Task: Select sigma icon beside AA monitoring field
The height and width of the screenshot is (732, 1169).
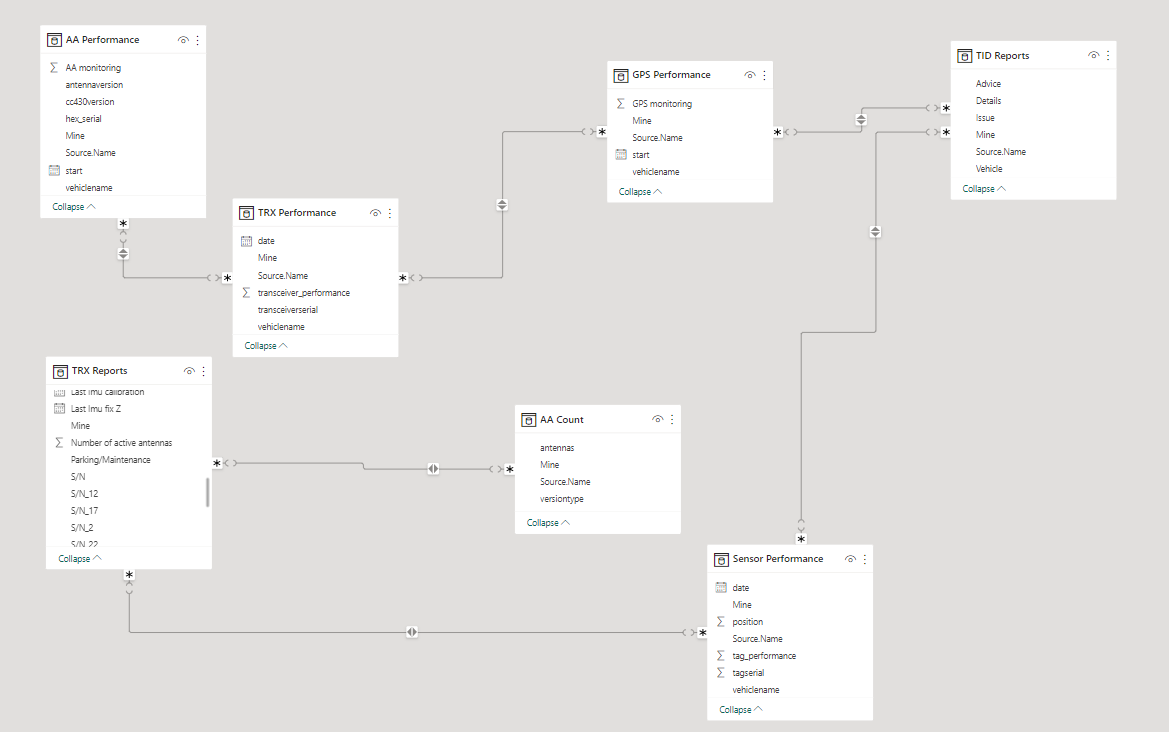Action: click(54, 68)
